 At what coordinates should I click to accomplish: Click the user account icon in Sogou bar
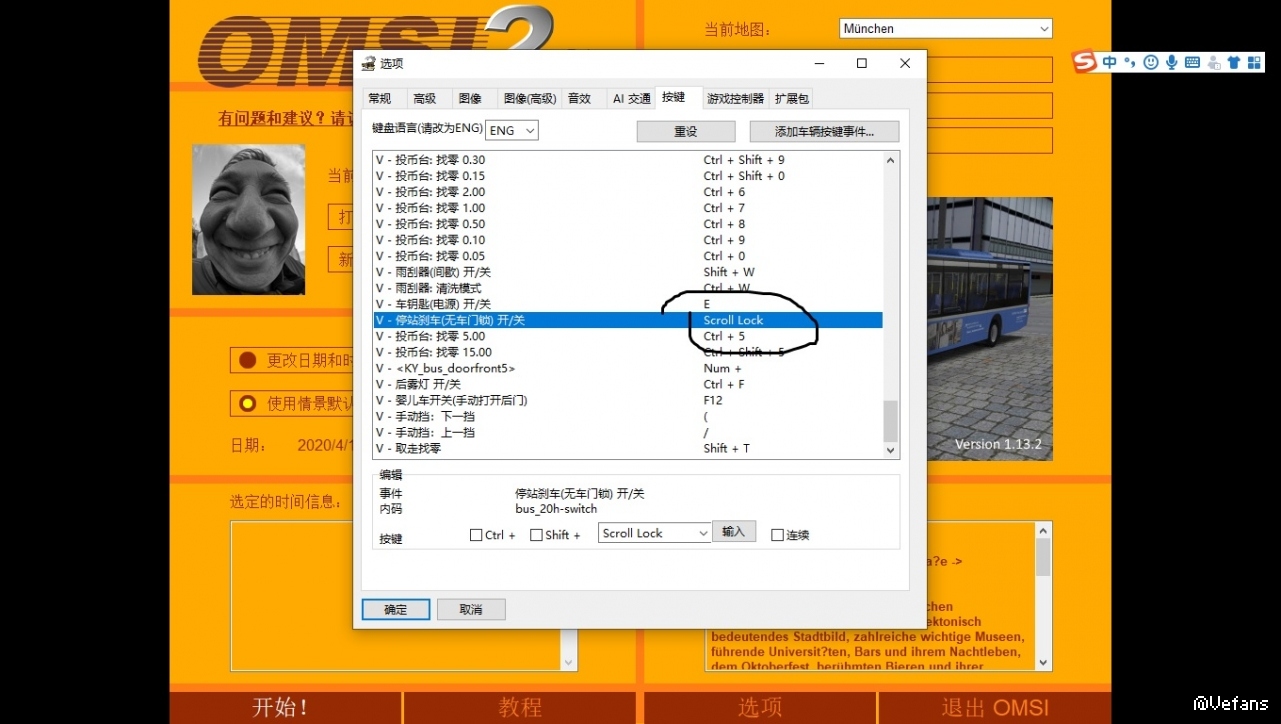(1214, 62)
